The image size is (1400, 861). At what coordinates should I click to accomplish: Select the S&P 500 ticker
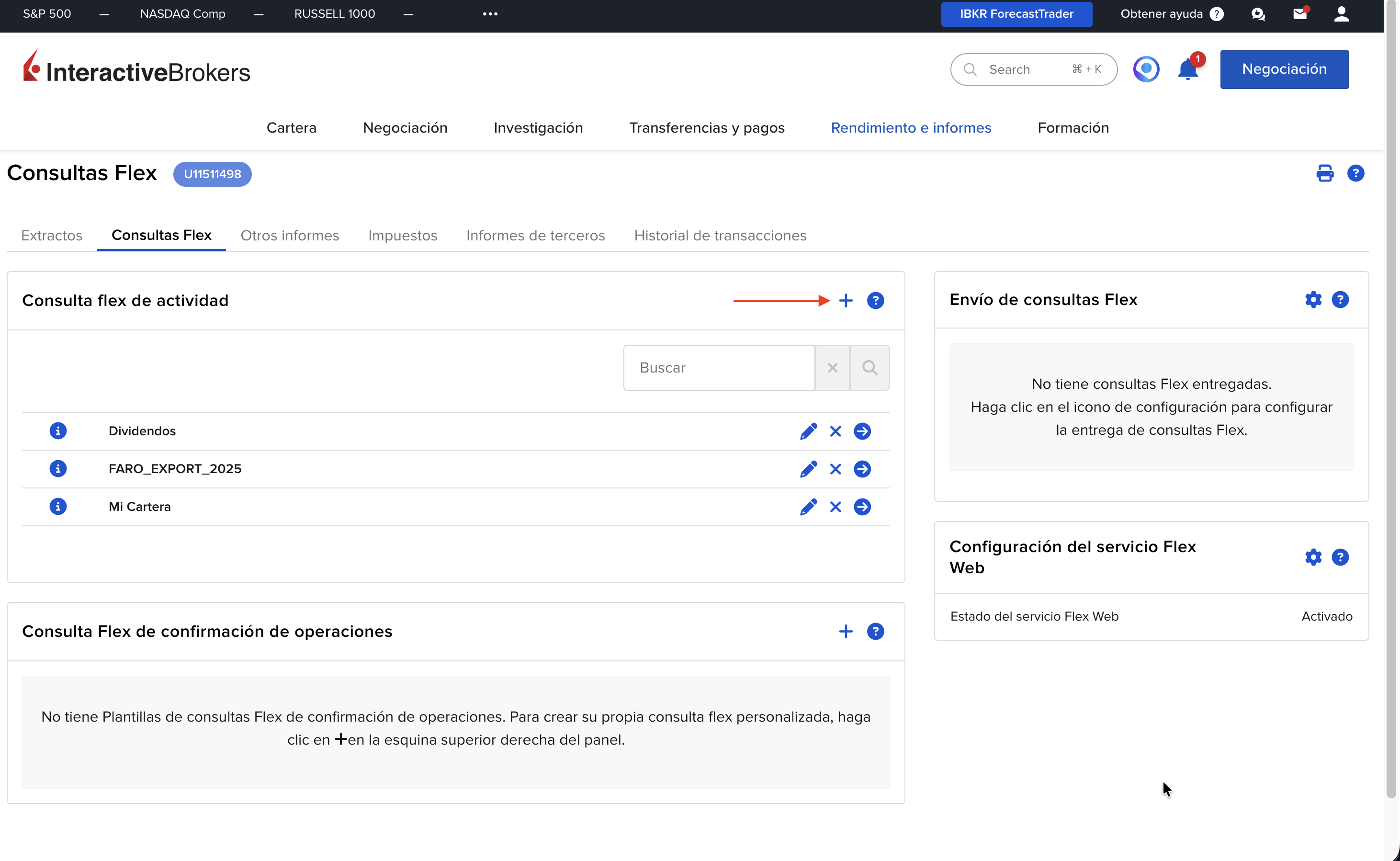(x=47, y=14)
